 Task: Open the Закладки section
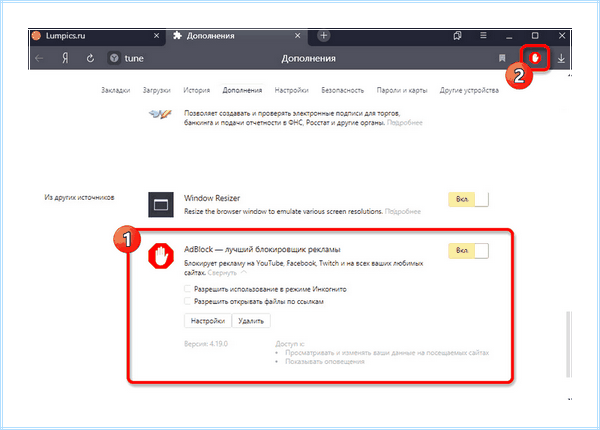pos(116,90)
